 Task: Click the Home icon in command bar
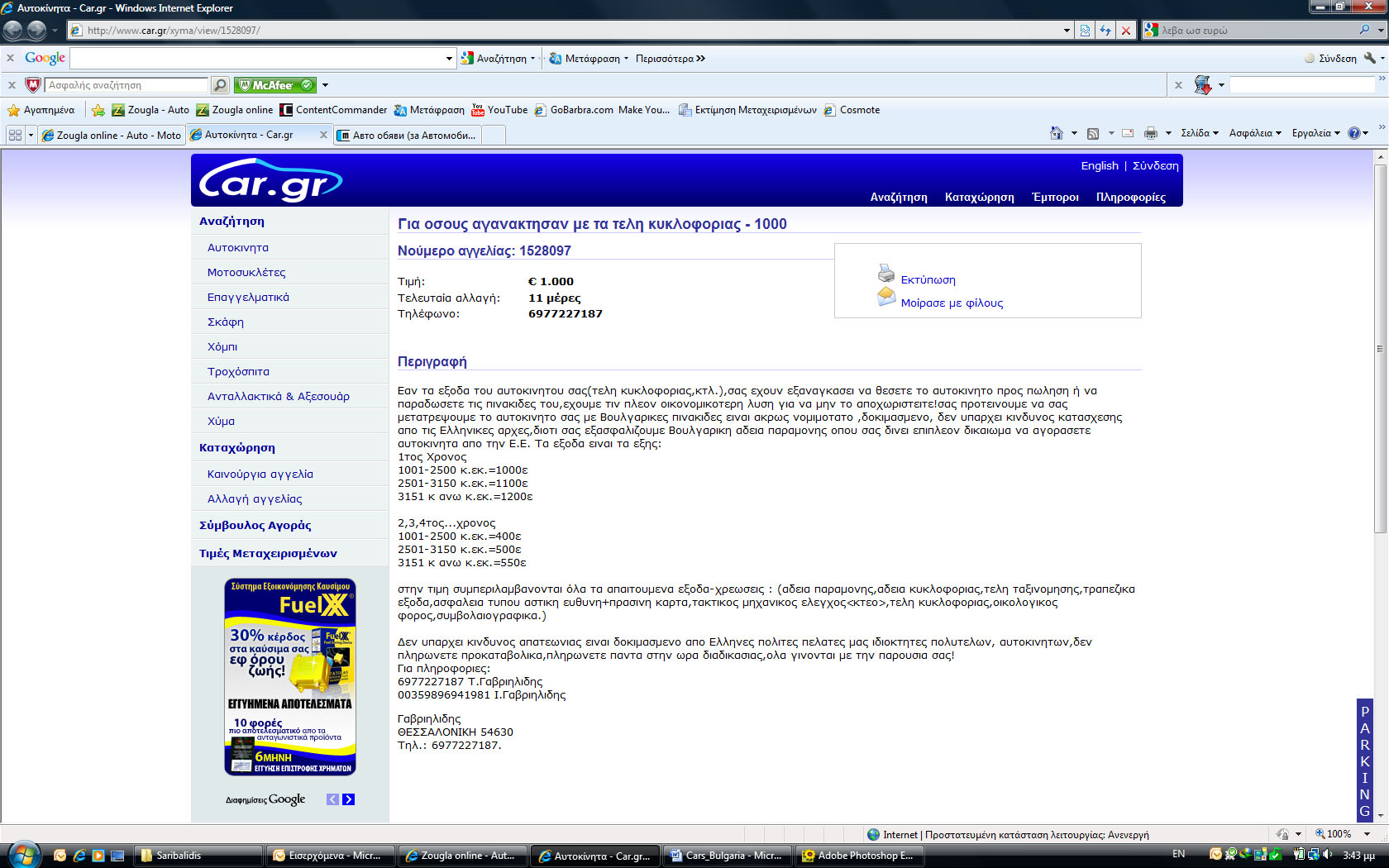[1056, 133]
